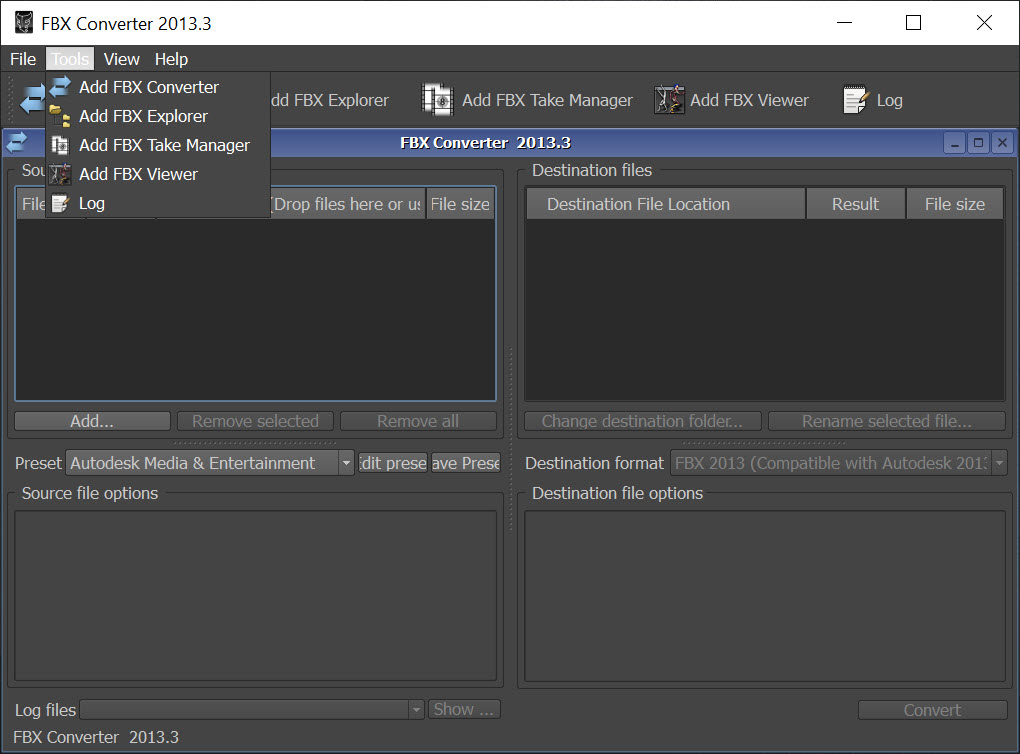Click Add FBX Take Manager toolbar film icon
Viewport: 1020px width, 754px height.
pyautogui.click(x=437, y=100)
